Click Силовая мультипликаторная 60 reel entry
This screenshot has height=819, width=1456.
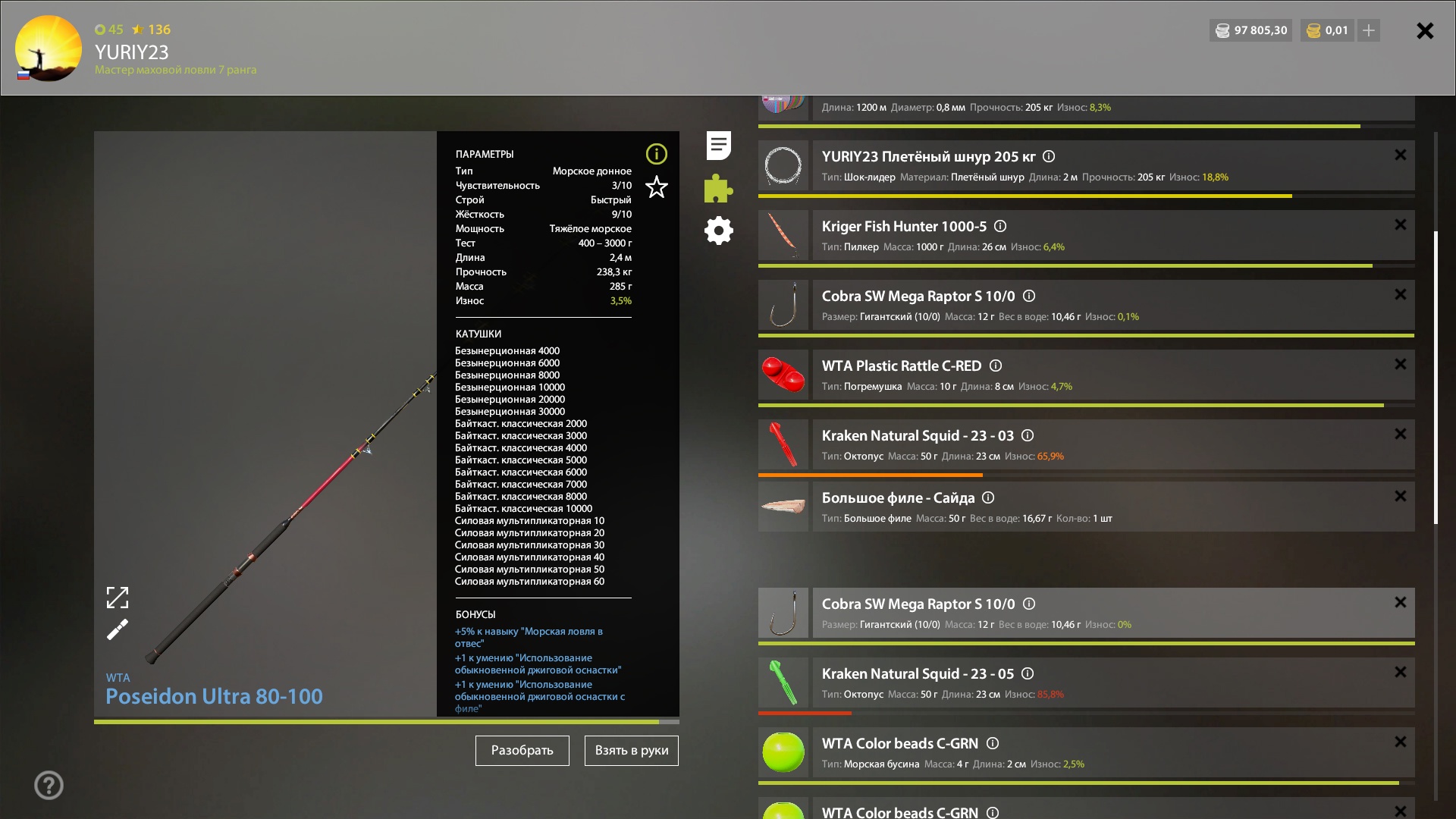coord(529,582)
